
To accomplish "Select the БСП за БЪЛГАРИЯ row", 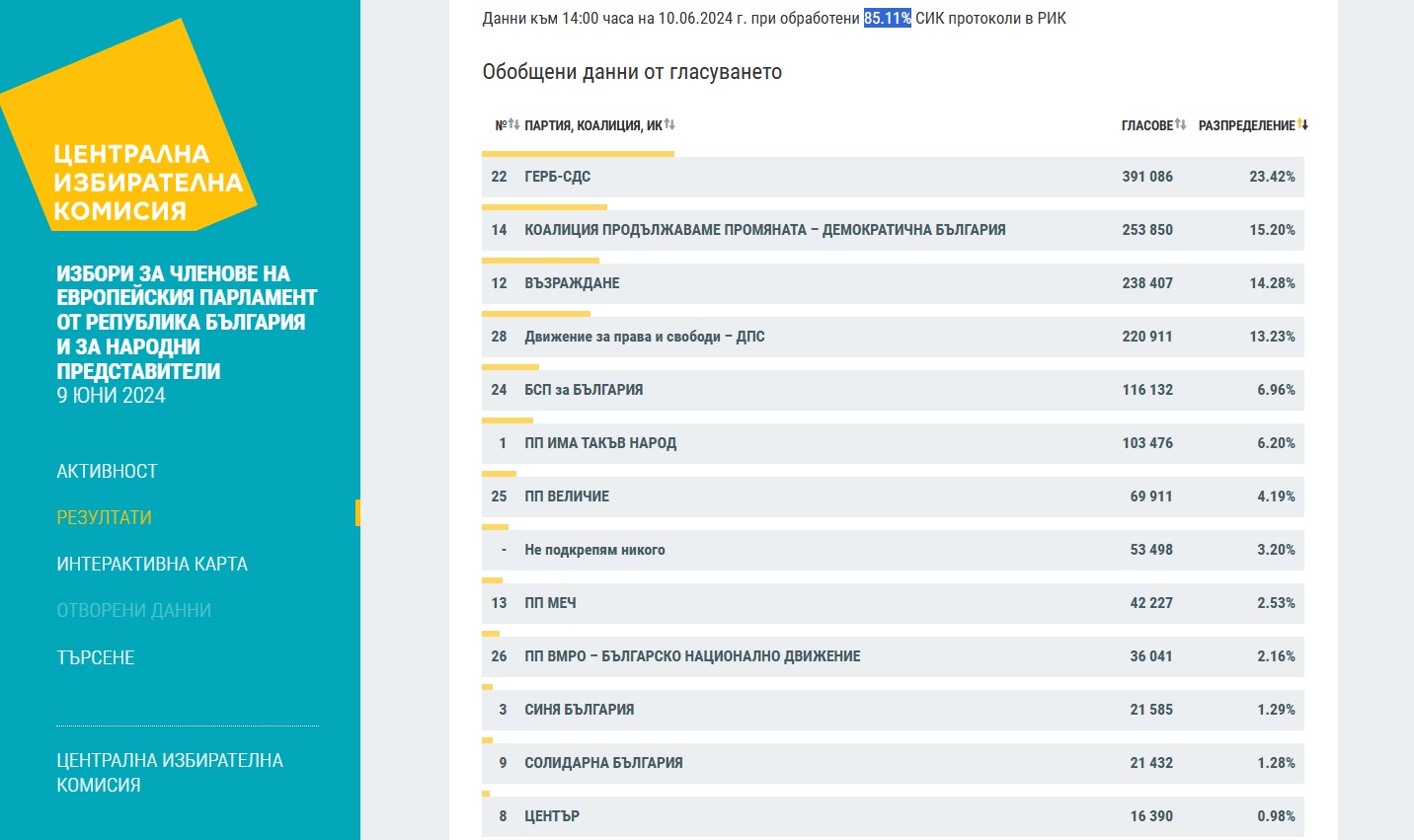I will [x=892, y=390].
